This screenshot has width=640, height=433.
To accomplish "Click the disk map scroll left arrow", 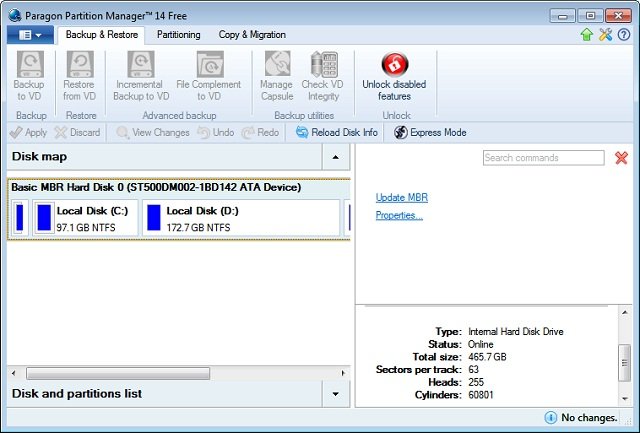I will [x=14, y=373].
